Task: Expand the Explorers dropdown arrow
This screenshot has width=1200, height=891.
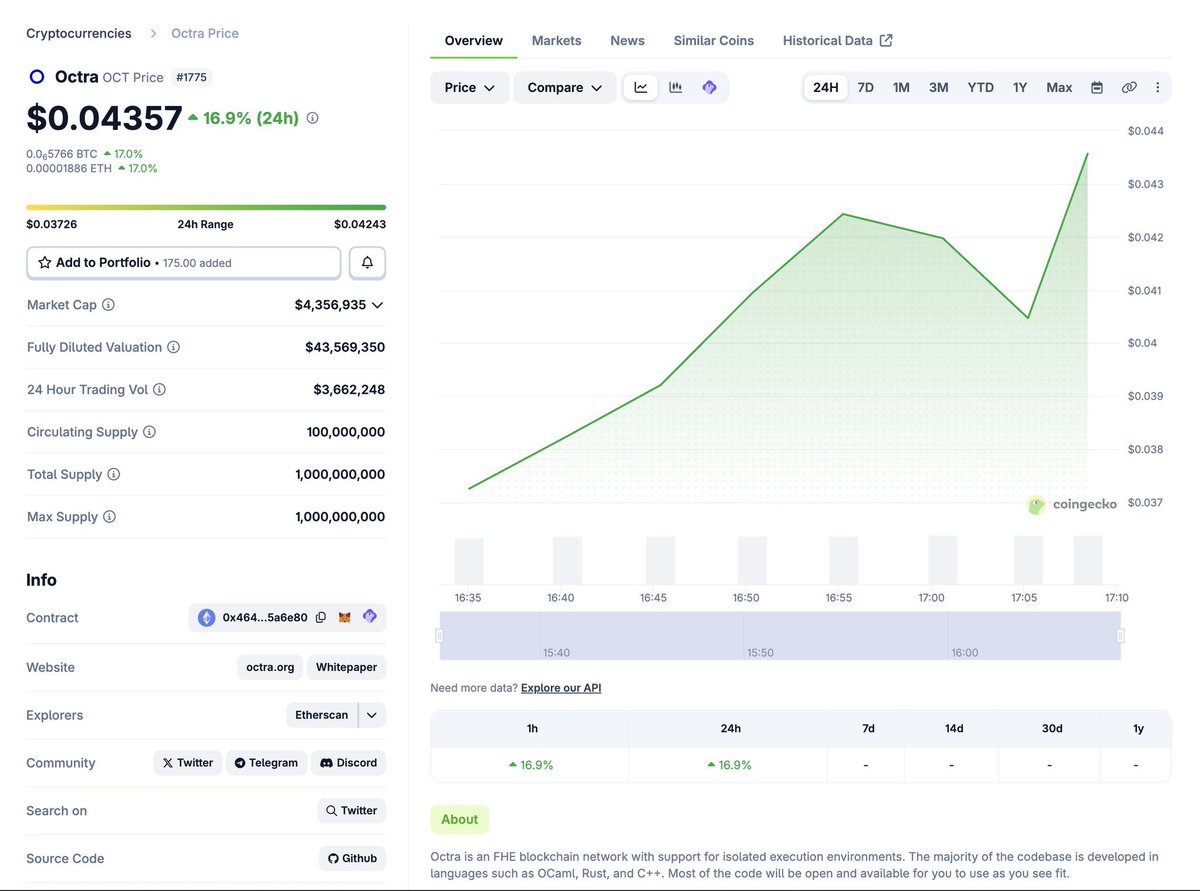Action: pyautogui.click(x=372, y=715)
